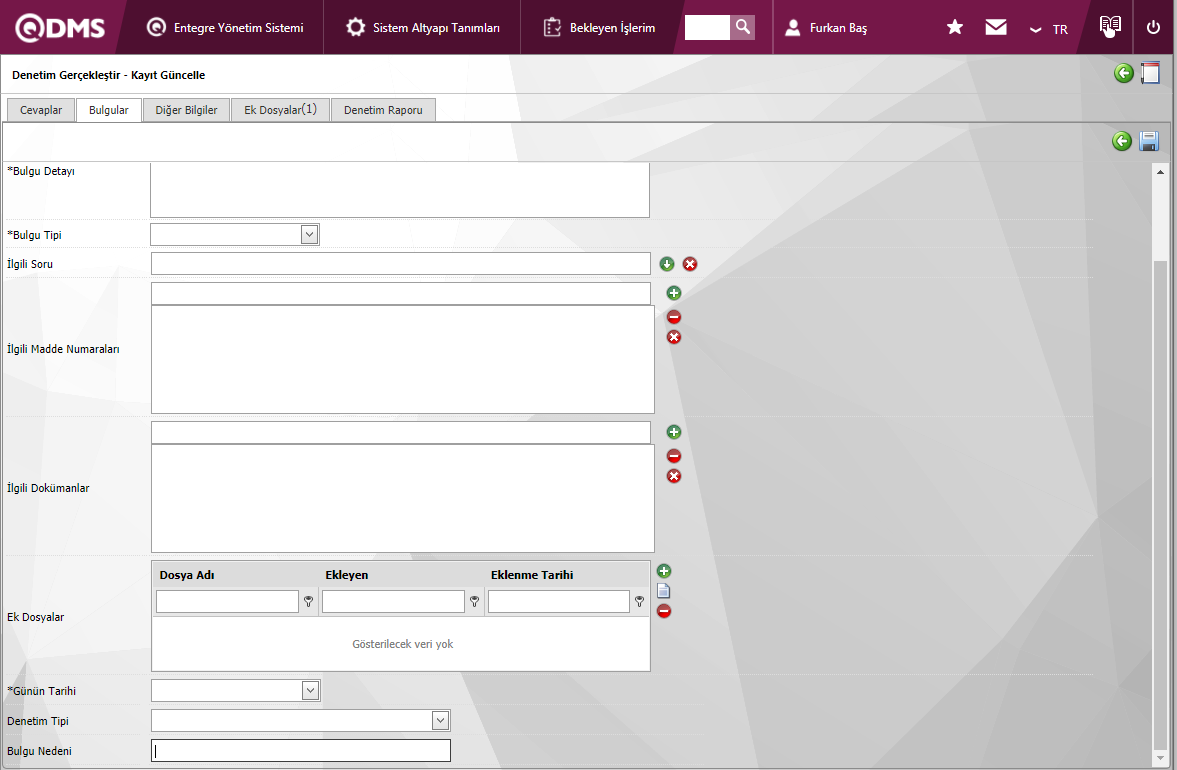
Task: Click the QDMS logo
Action: point(60,28)
